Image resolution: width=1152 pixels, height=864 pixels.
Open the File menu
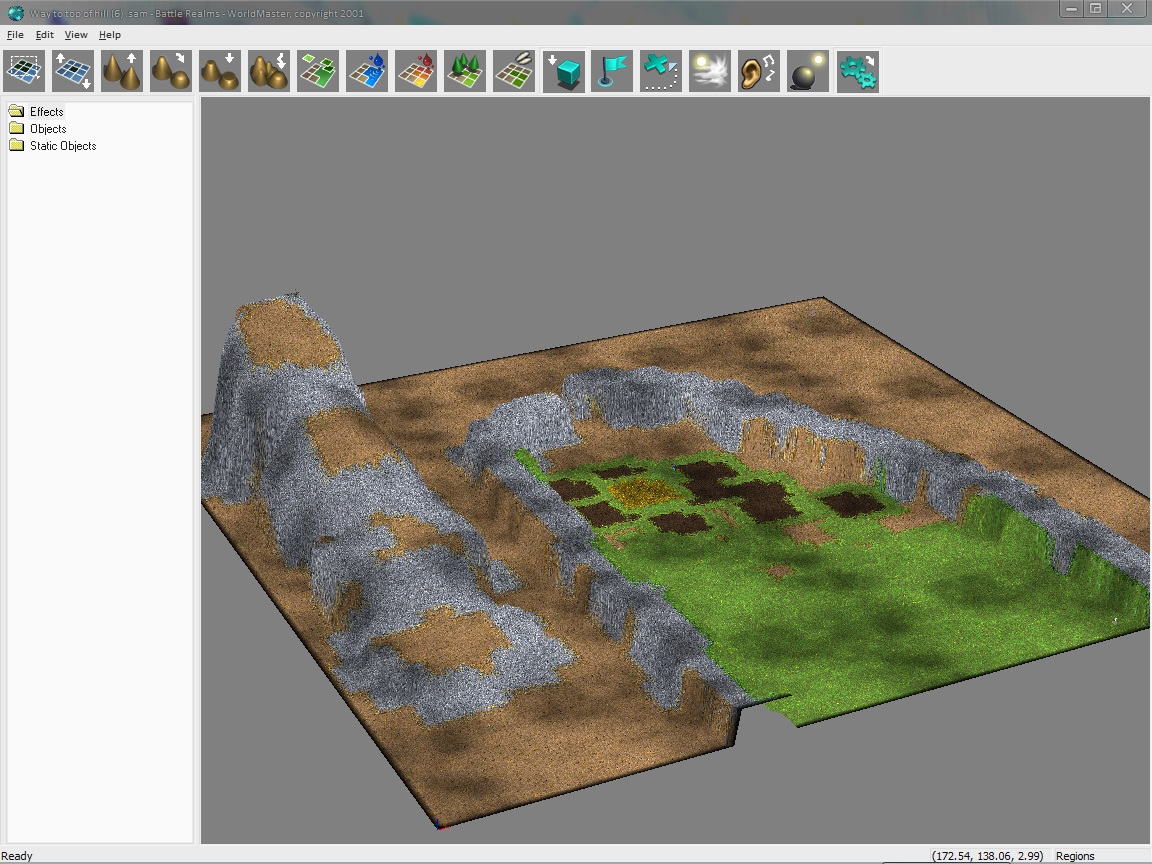coord(15,35)
